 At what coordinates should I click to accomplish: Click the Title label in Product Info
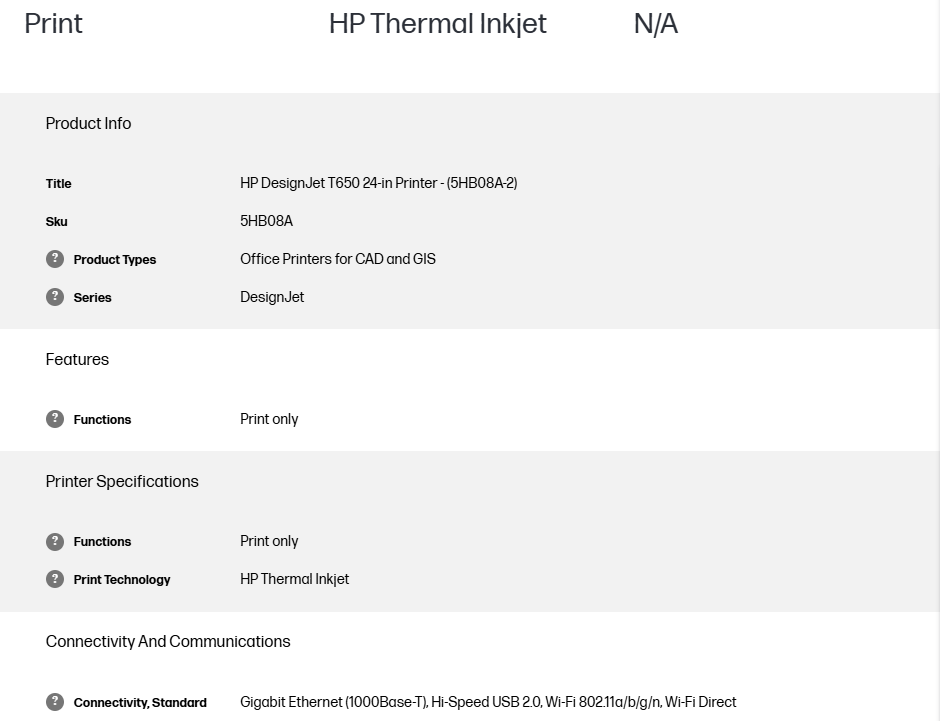[x=59, y=184]
